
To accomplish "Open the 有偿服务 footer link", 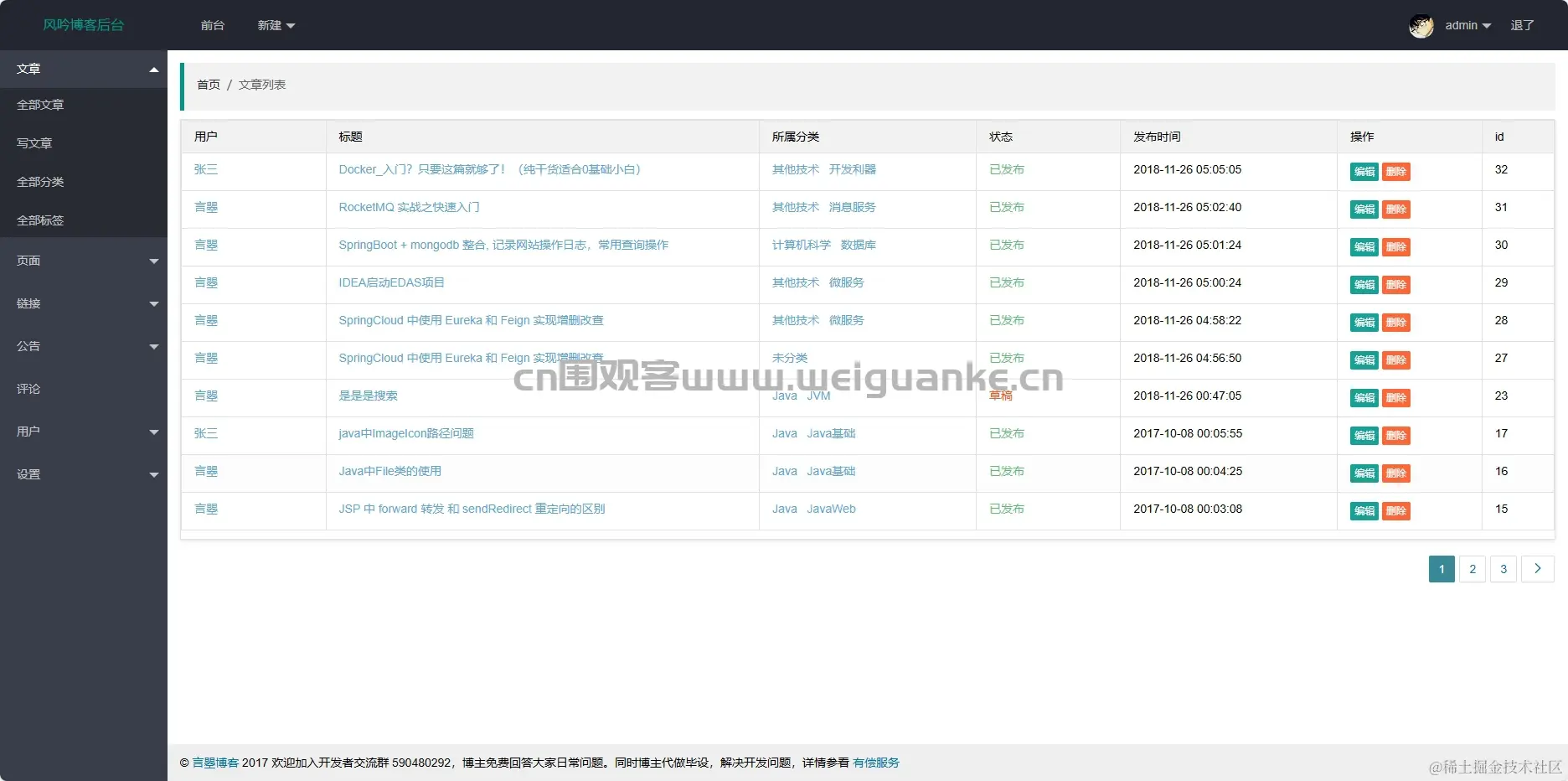I will point(876,763).
